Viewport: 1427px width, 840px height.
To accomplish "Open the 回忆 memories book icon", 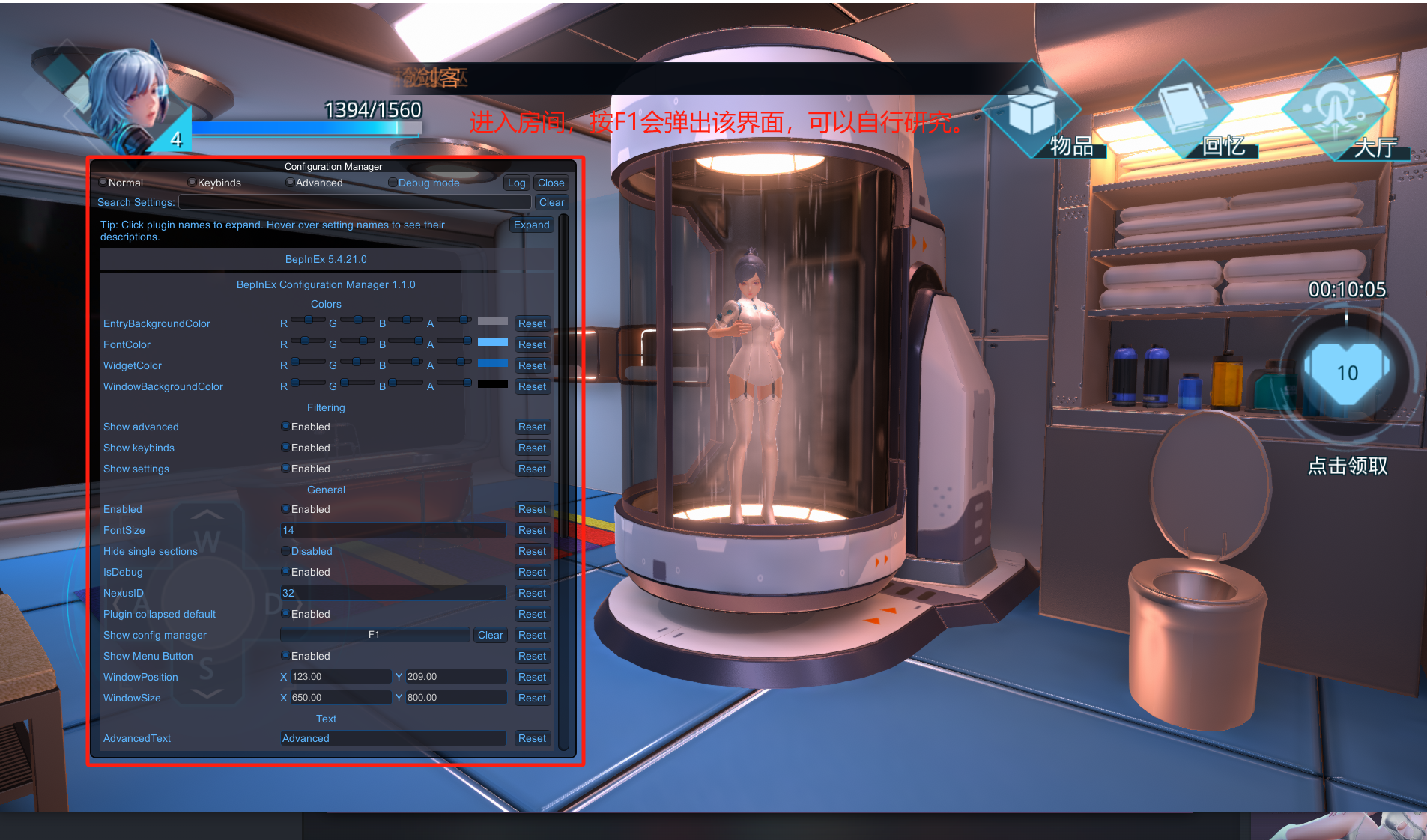I will point(1184,112).
